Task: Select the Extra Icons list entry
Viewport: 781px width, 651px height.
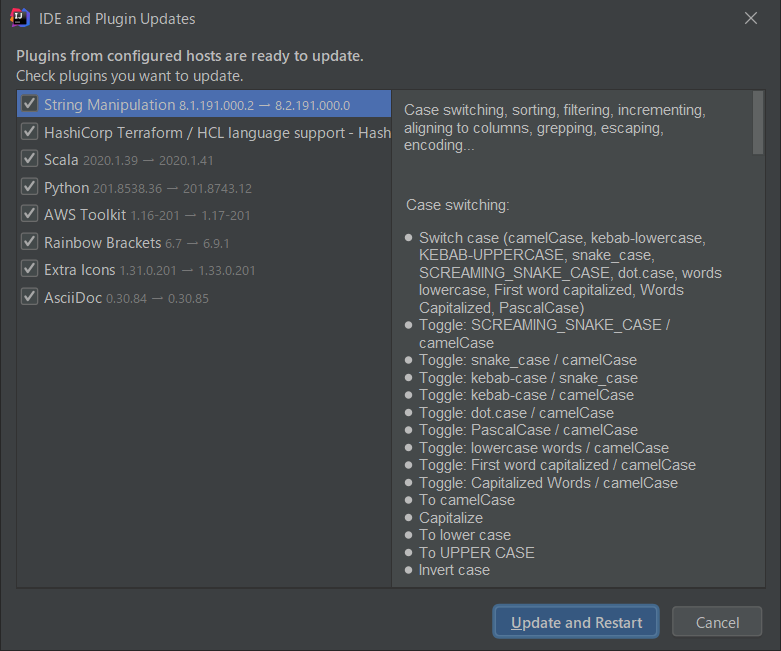Action: point(149,270)
